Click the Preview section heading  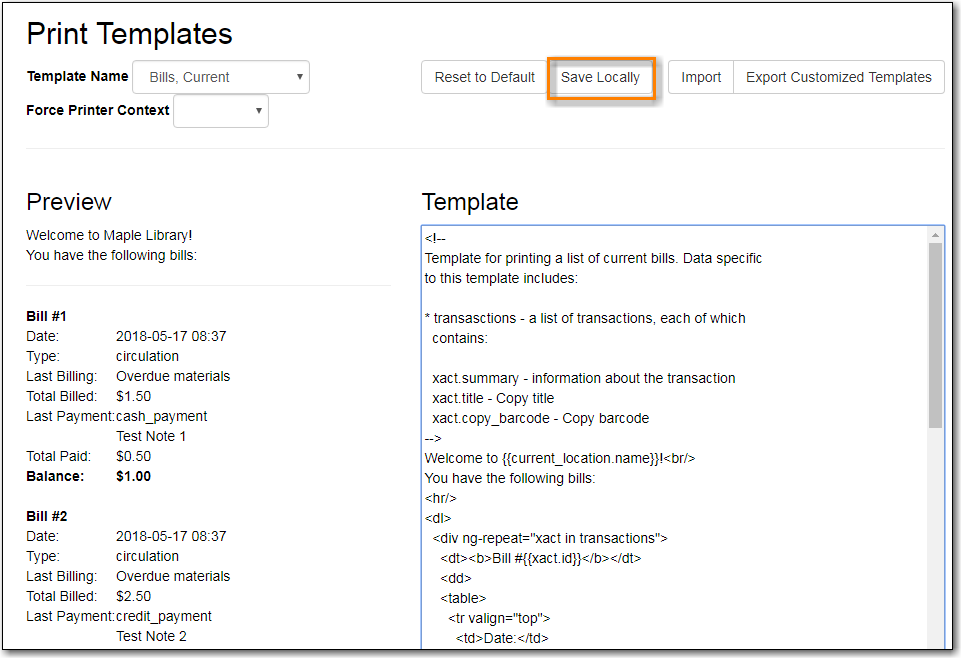(x=68, y=202)
